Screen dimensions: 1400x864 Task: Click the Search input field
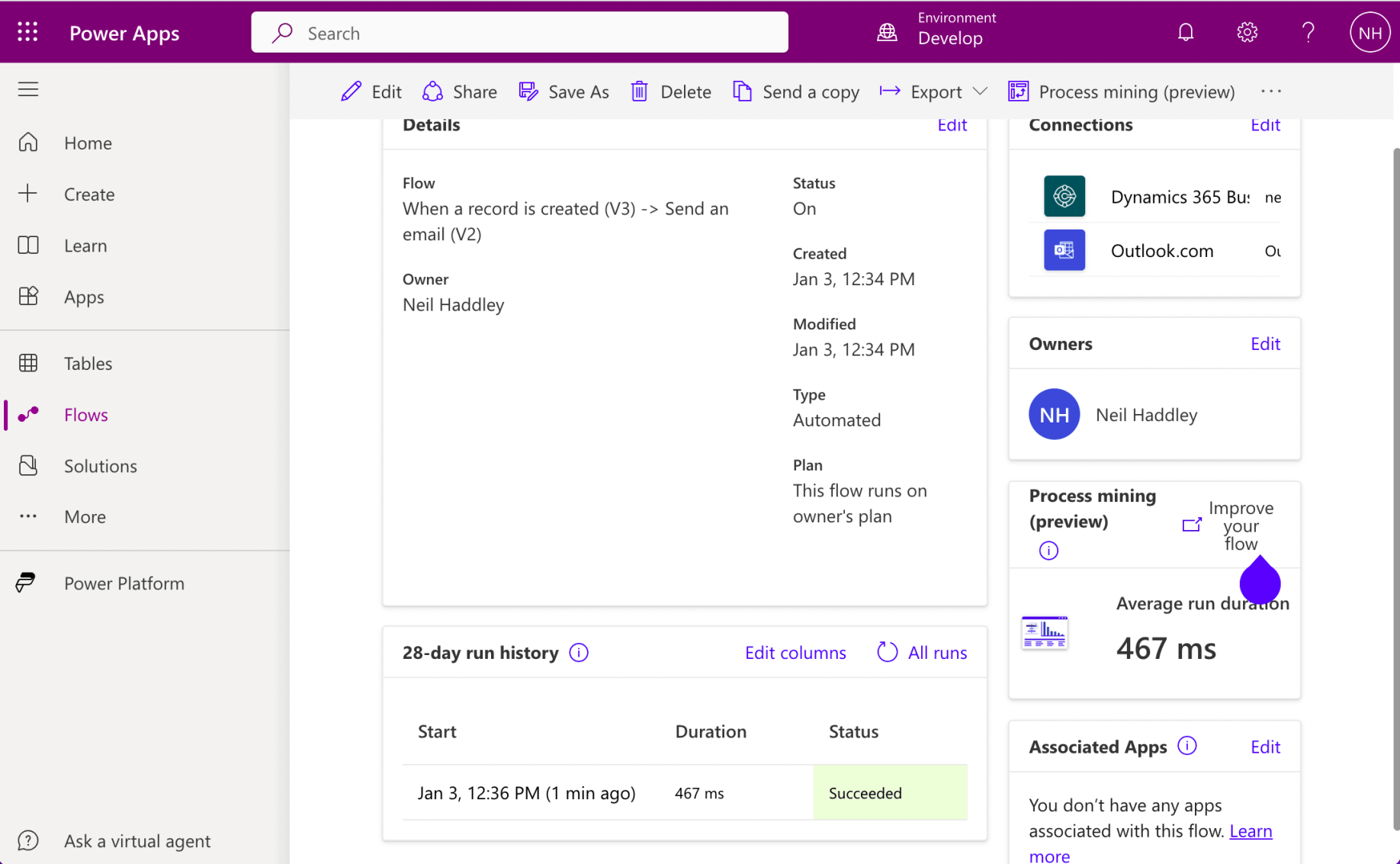519,33
